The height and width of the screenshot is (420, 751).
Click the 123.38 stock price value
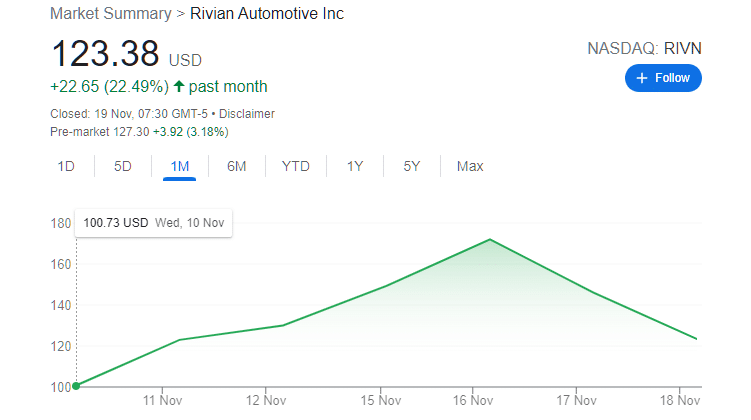(x=105, y=53)
